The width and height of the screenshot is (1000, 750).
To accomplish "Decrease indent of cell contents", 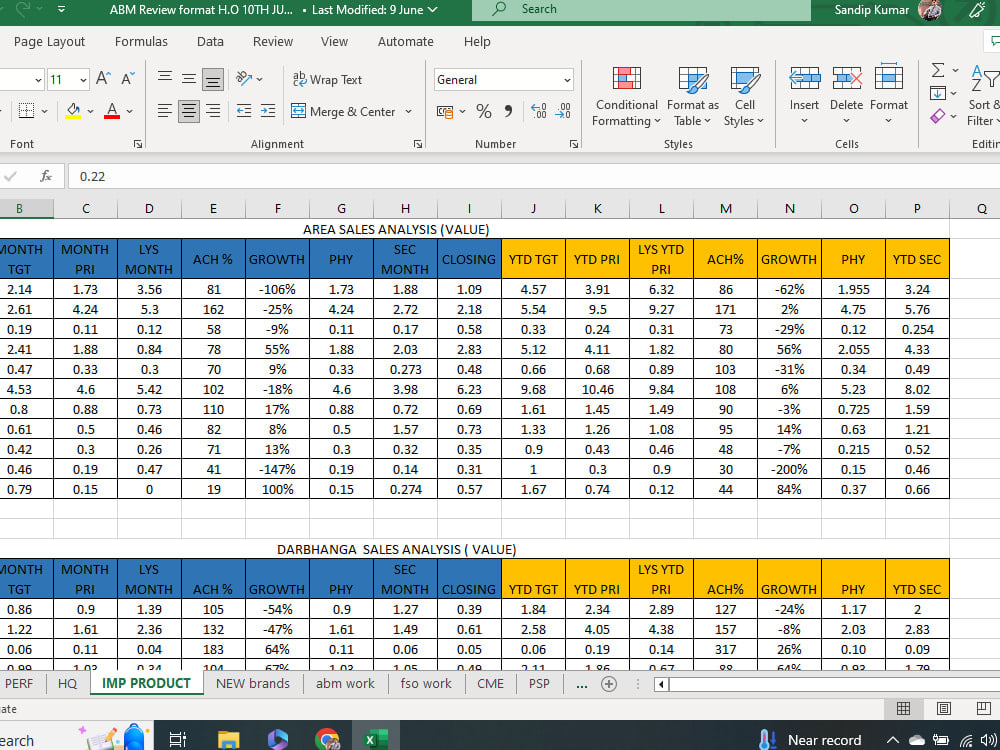I will 244,112.
